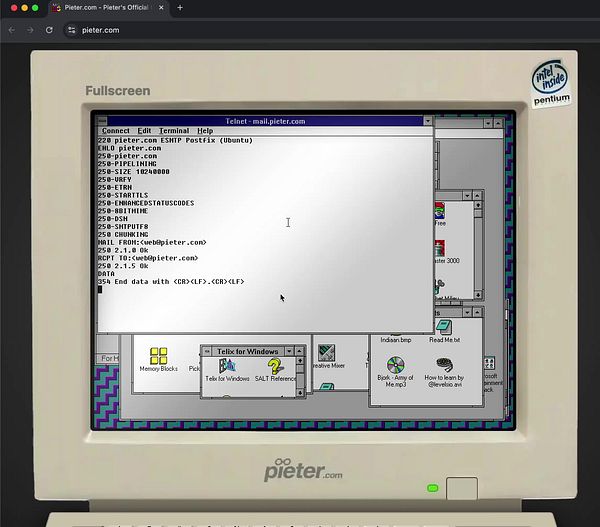Maximize the Program Manager window behind Telnet
The width and height of the screenshot is (600, 527).
tap(498, 123)
